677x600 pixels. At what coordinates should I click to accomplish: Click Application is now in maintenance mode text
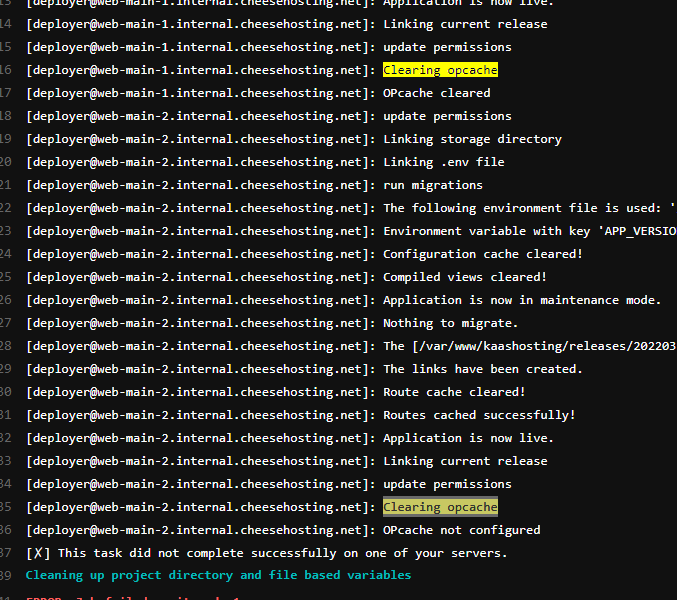(x=522, y=300)
